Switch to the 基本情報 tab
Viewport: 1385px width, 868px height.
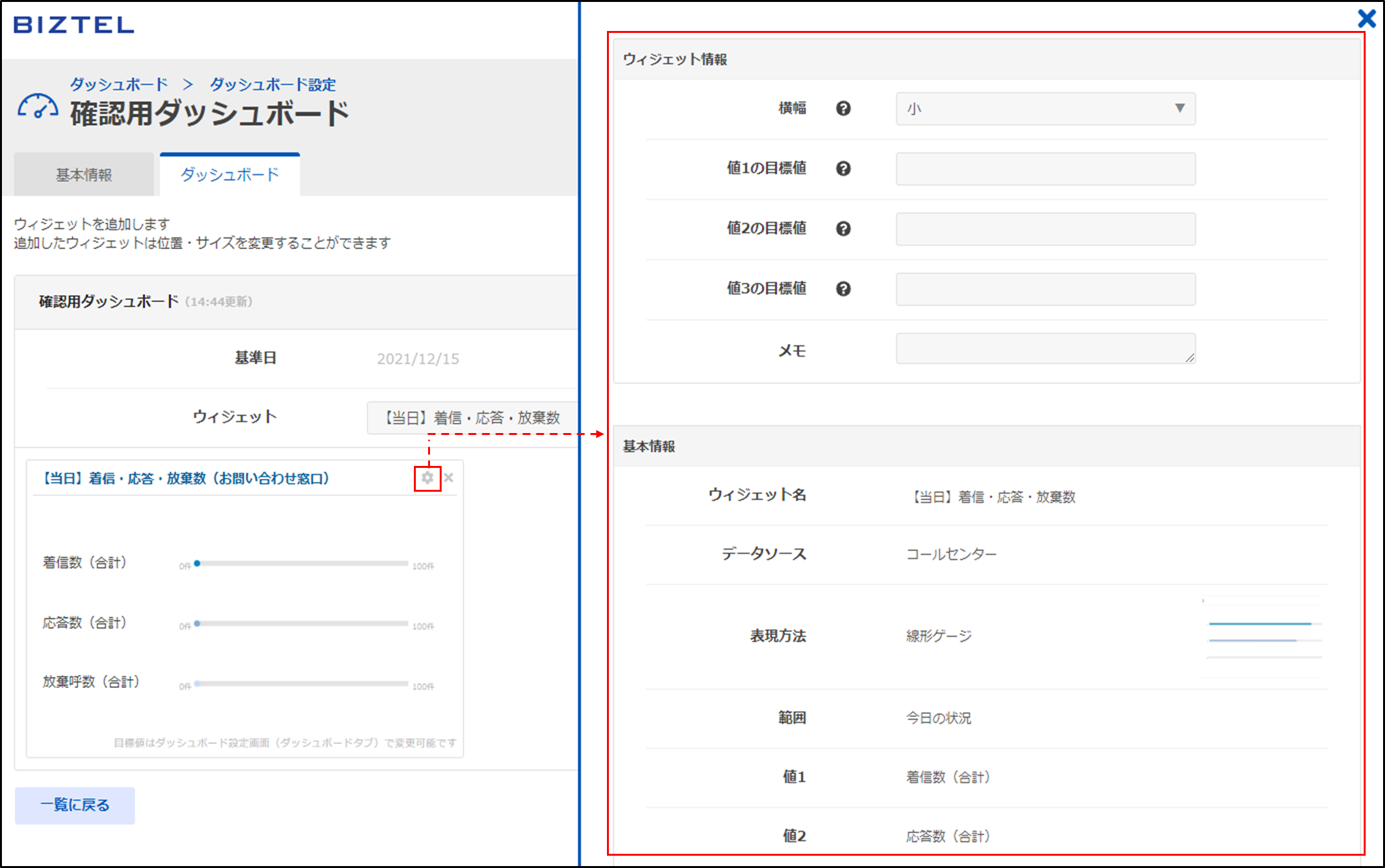[x=84, y=175]
